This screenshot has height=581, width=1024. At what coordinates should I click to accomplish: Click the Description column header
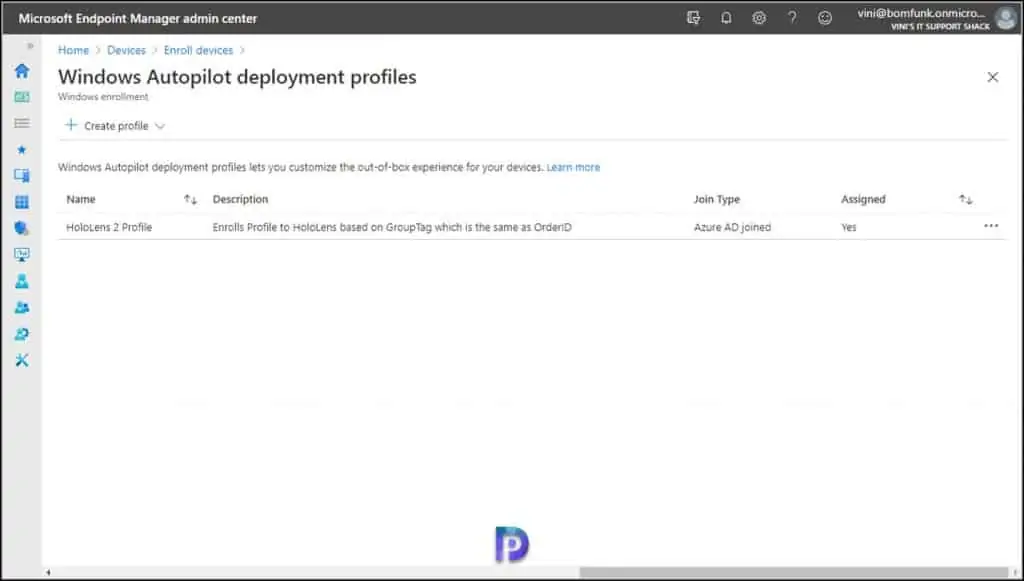tap(240, 199)
